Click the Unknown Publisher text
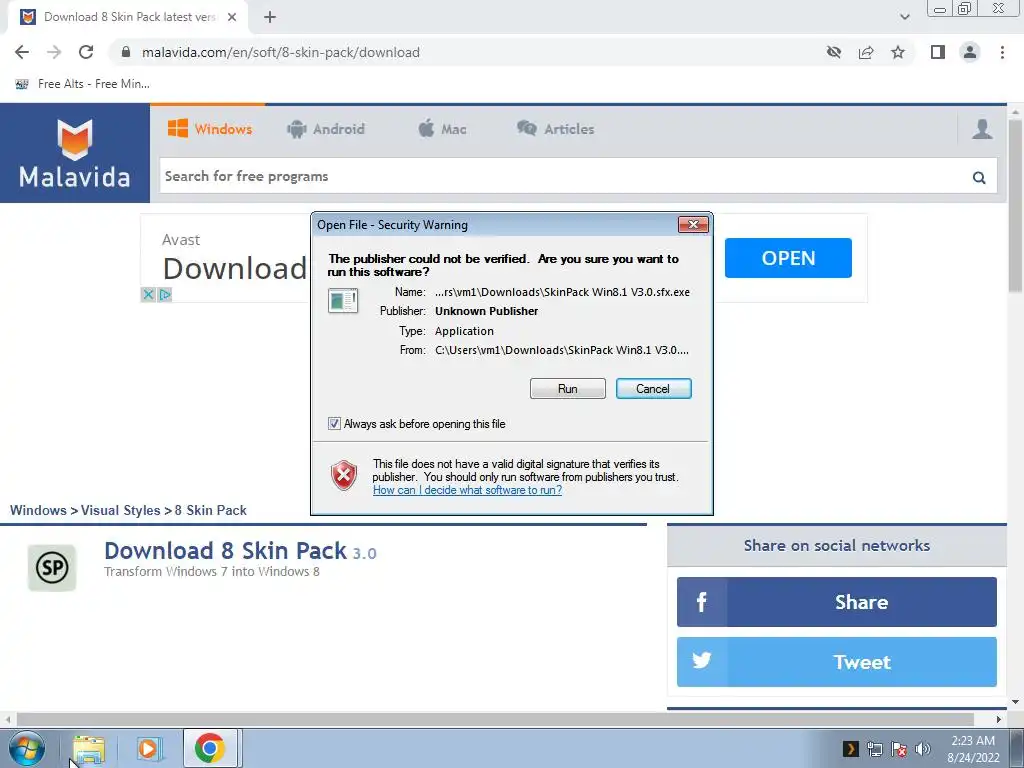 point(487,311)
